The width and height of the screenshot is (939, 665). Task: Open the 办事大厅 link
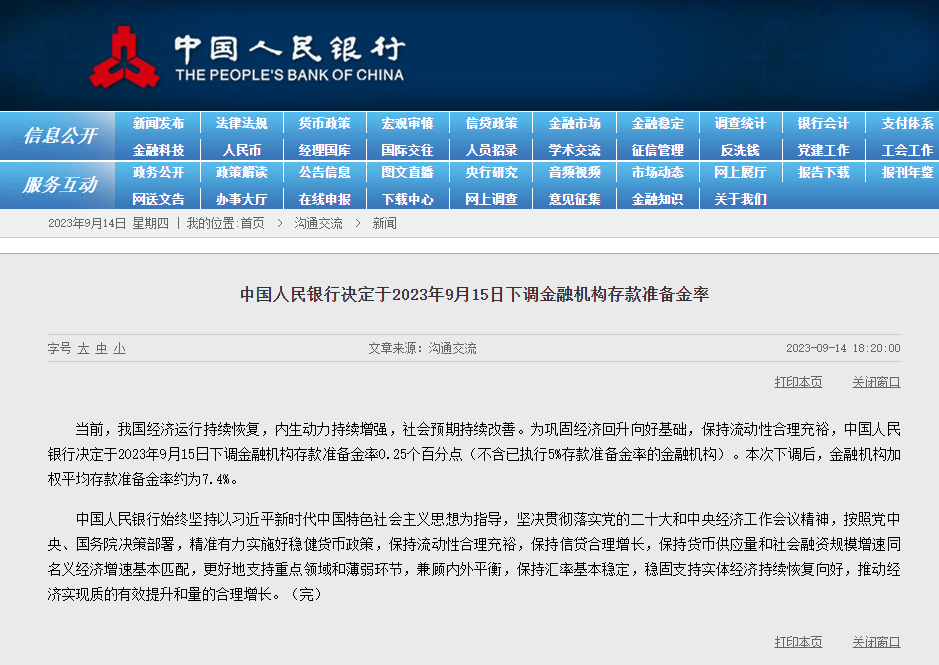point(241,199)
